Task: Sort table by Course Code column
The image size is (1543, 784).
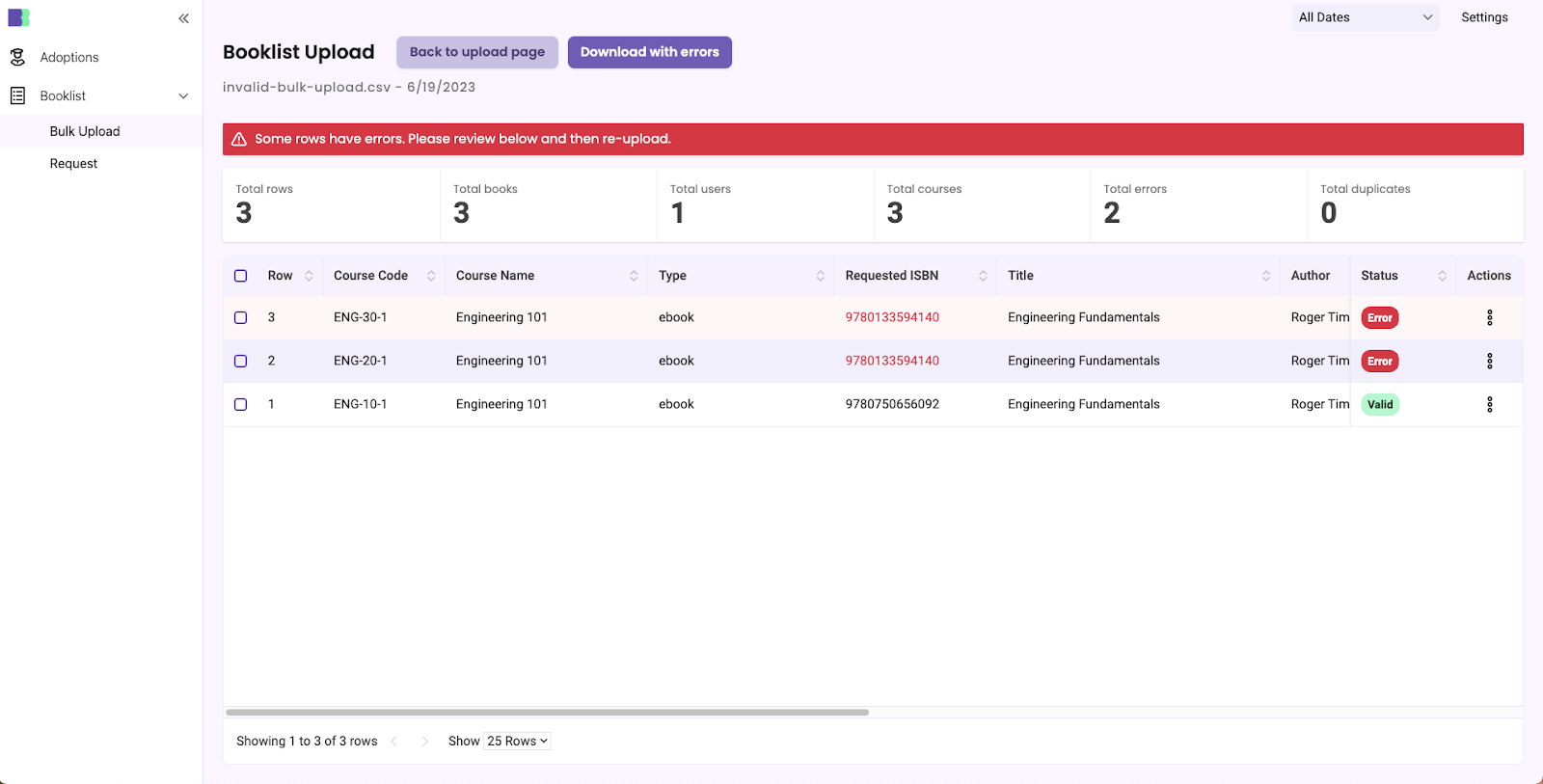Action: 430,276
